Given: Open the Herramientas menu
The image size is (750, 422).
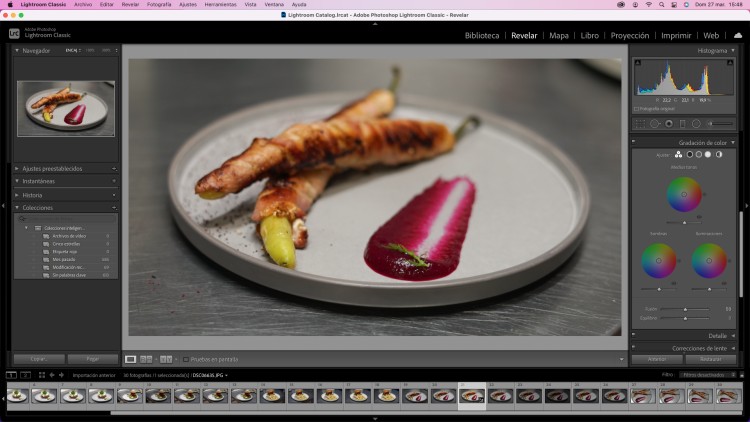Looking at the screenshot, I should (221, 4).
